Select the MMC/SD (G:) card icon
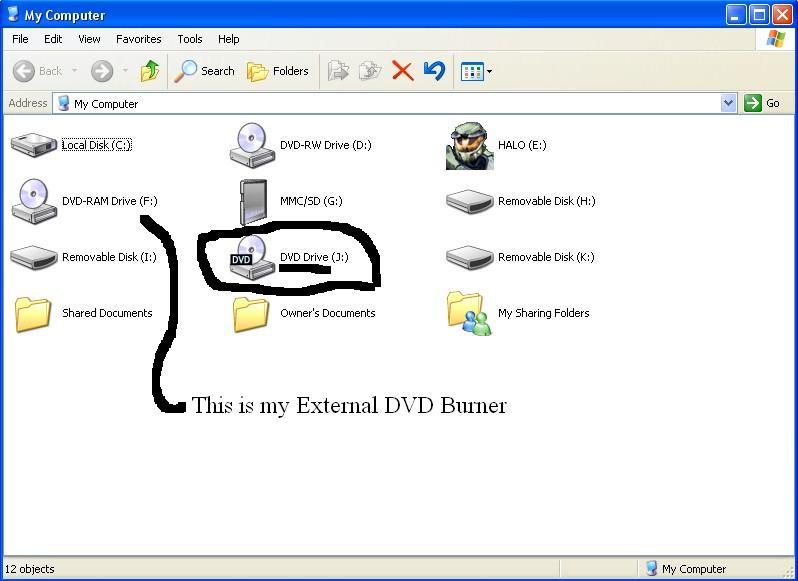 (x=253, y=202)
